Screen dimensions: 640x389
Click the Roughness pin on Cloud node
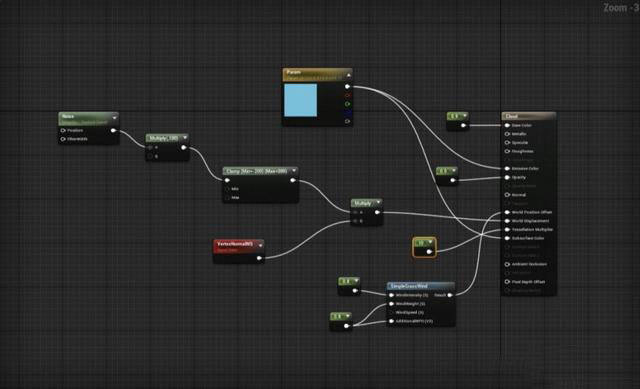click(x=507, y=151)
